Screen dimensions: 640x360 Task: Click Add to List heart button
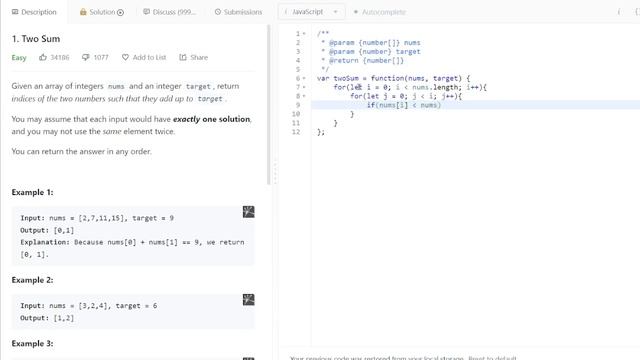click(144, 57)
